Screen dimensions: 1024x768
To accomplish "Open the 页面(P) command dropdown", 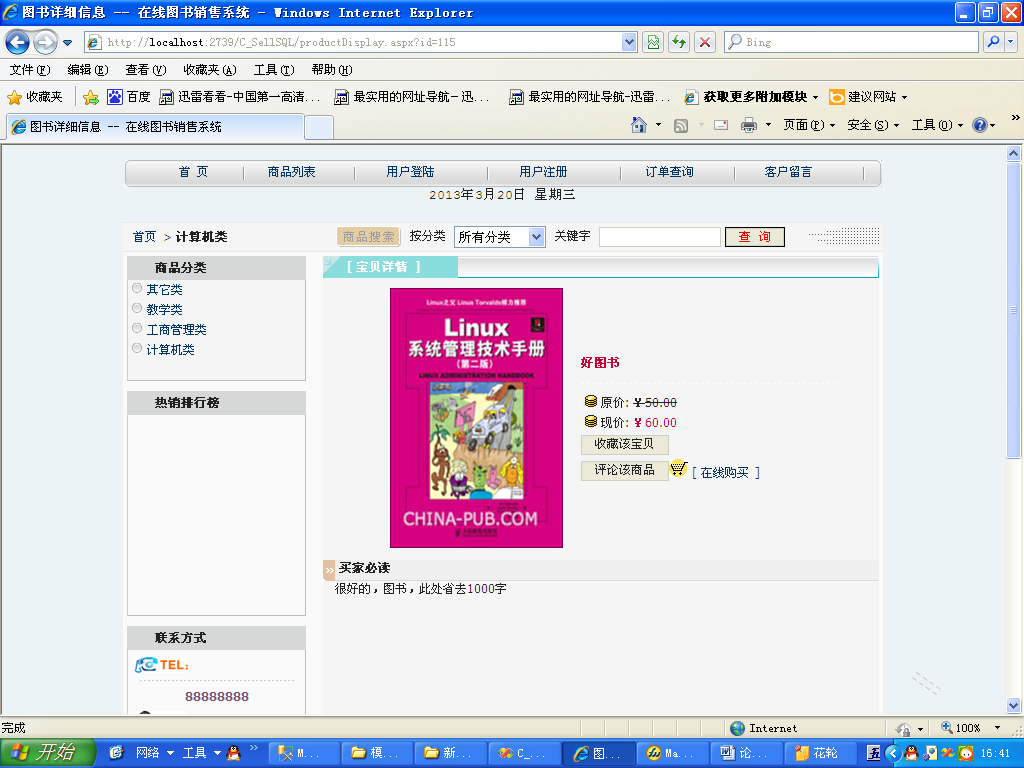I will tap(809, 125).
